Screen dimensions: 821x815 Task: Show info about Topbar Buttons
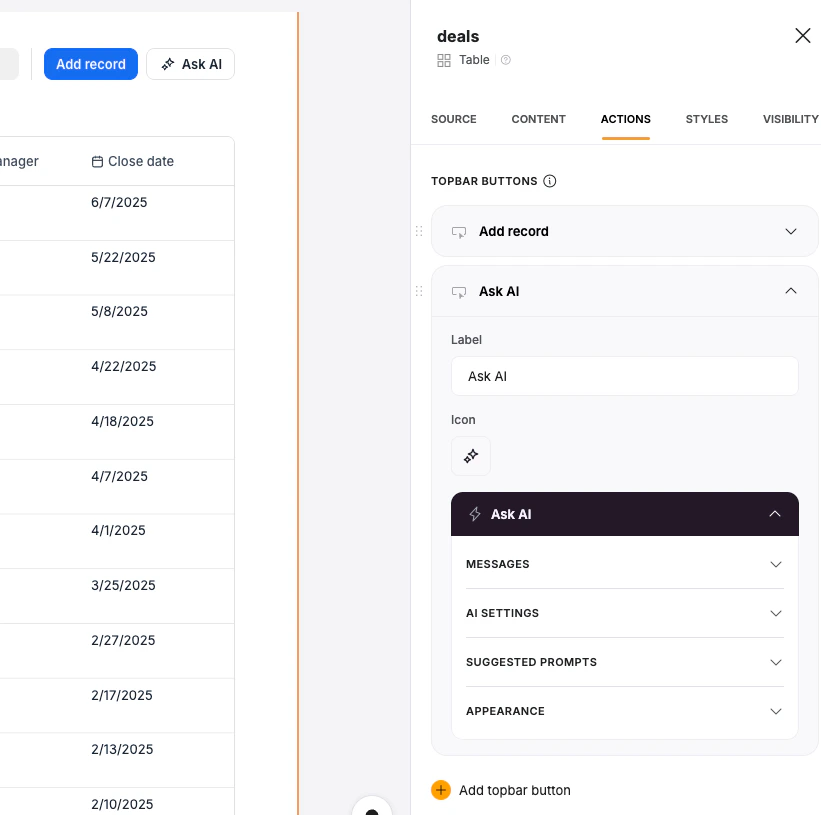[x=549, y=181]
